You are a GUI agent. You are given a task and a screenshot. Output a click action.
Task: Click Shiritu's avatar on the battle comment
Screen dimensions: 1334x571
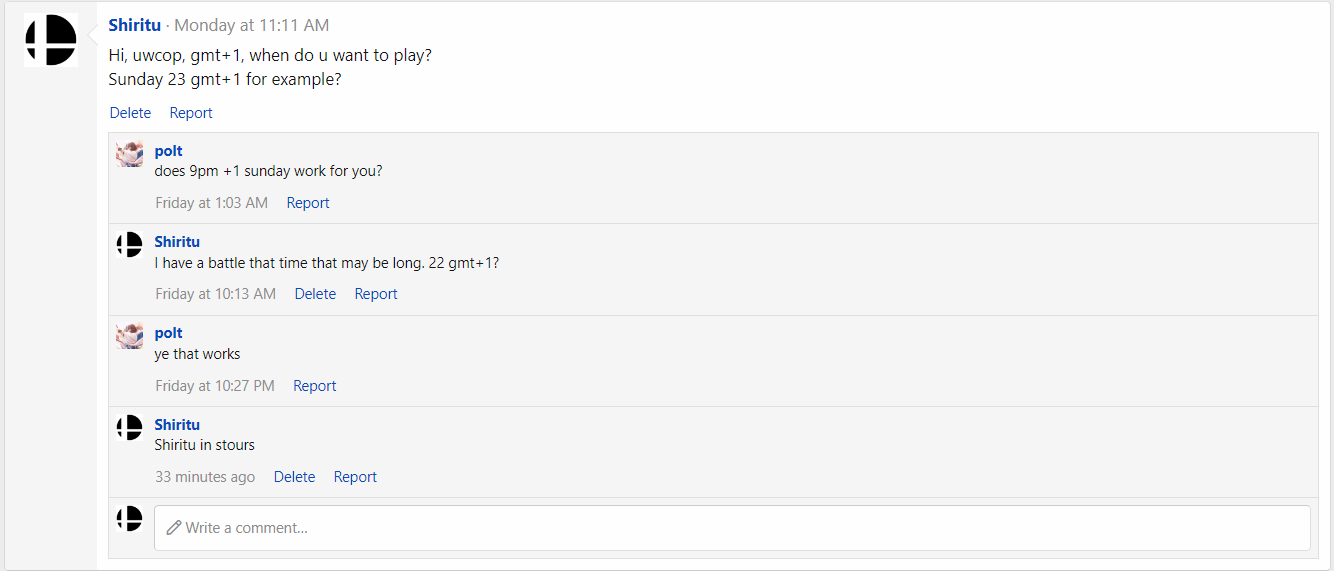click(130, 245)
